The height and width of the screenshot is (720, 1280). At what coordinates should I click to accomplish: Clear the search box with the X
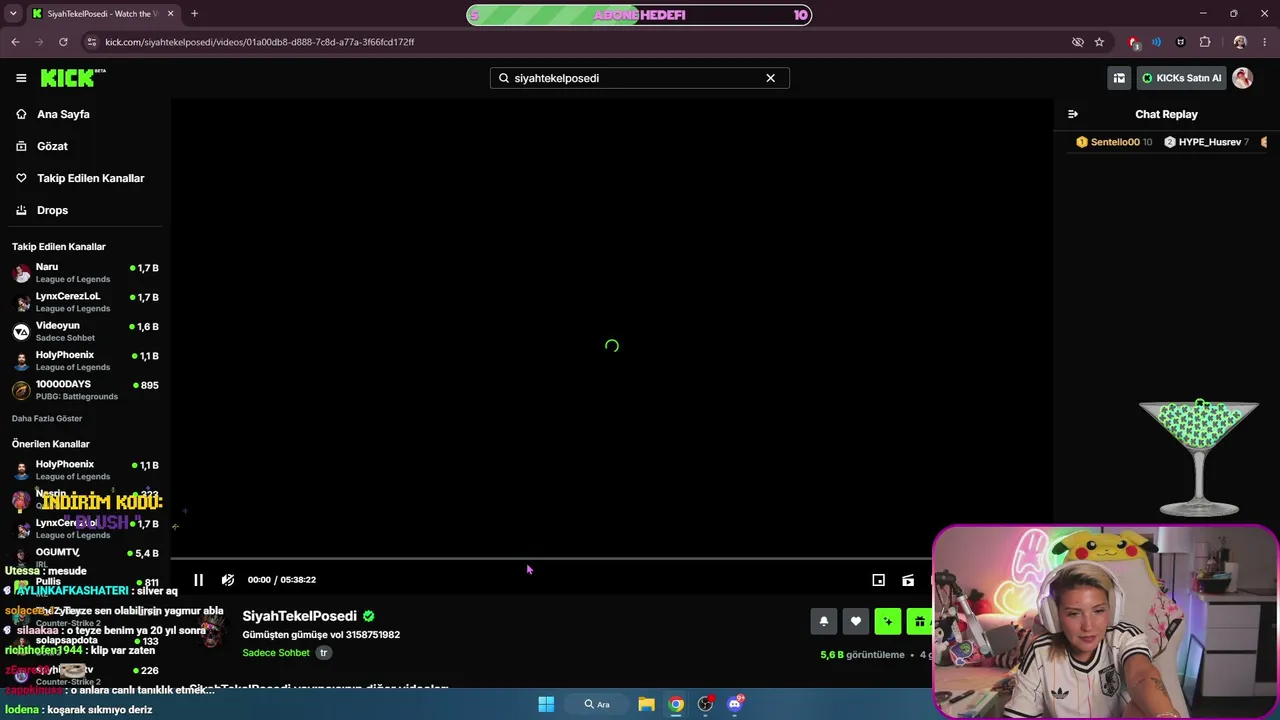click(770, 78)
